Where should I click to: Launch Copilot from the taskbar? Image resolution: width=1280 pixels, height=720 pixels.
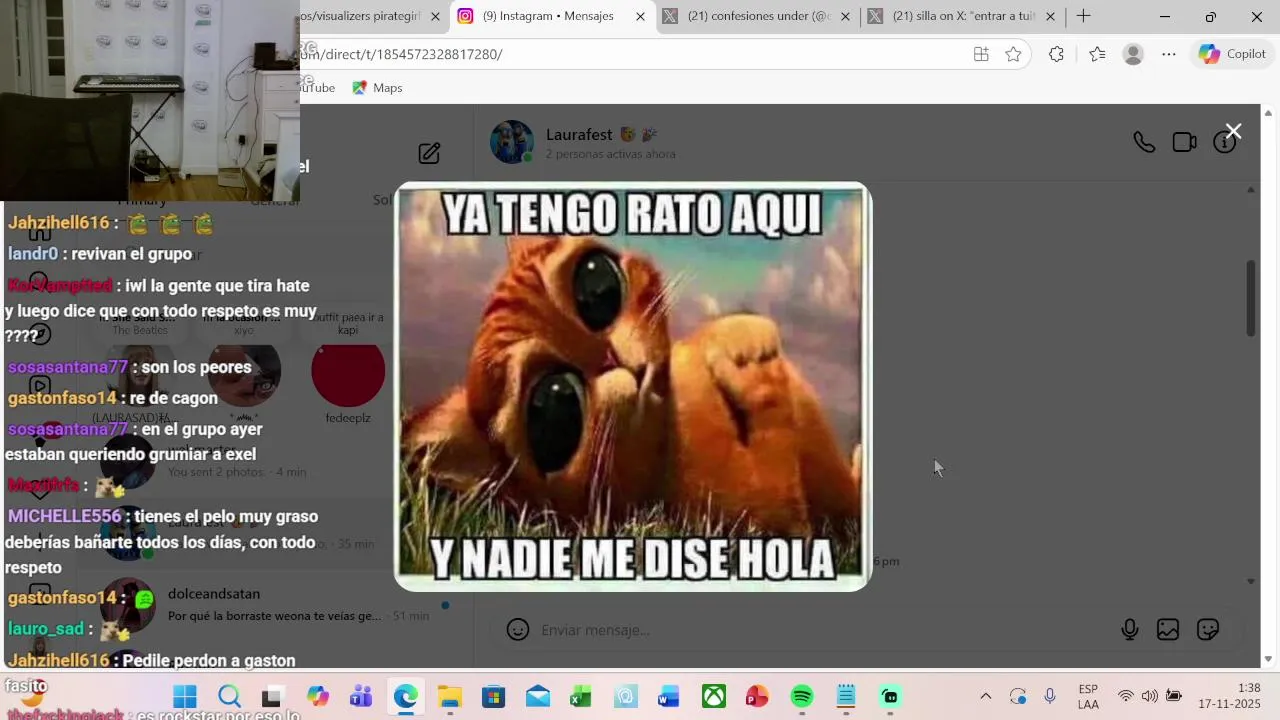coord(318,696)
